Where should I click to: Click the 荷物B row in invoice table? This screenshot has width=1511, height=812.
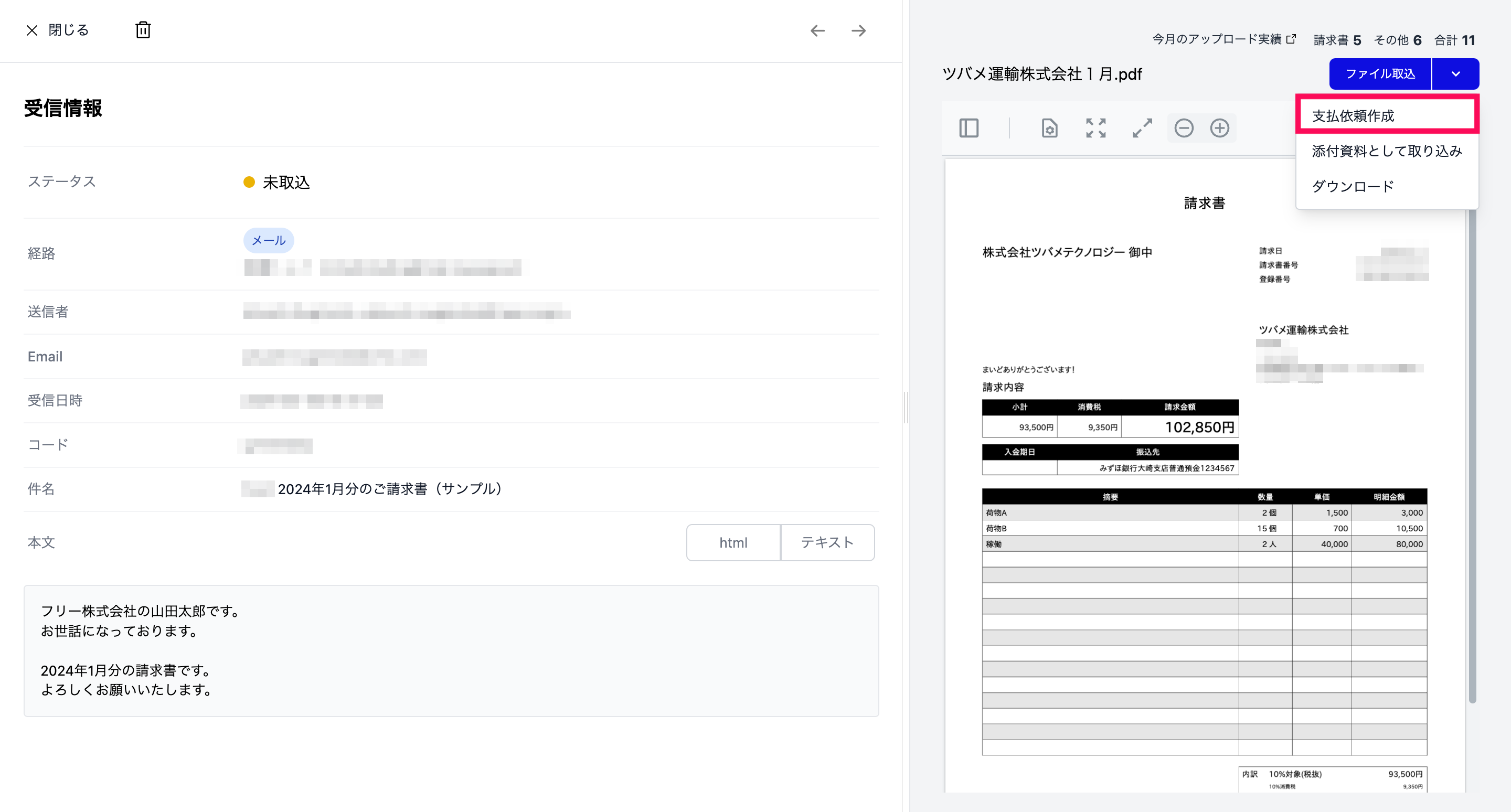point(1204,528)
